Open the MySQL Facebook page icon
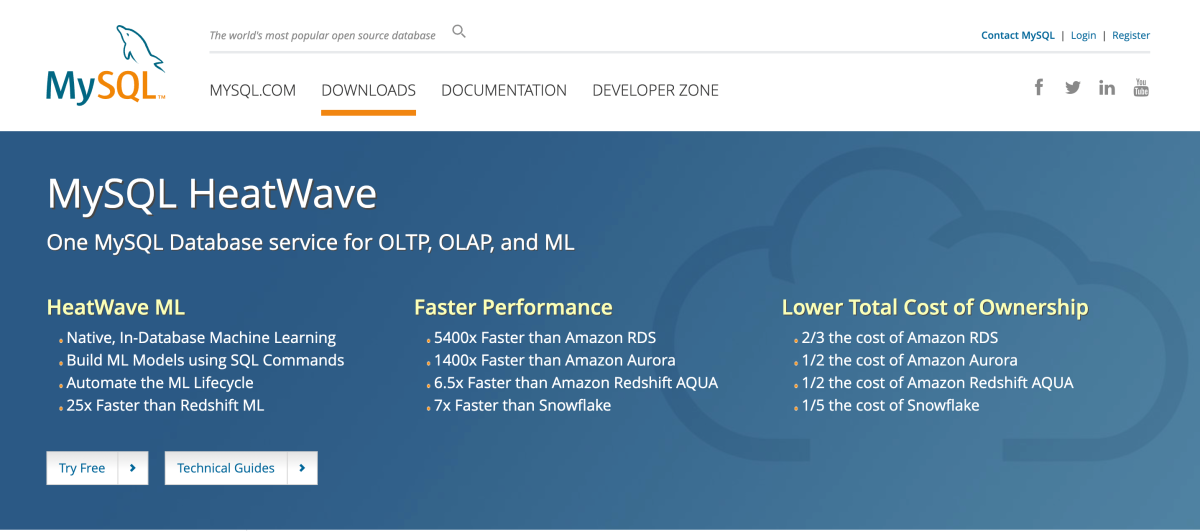 (x=1039, y=87)
